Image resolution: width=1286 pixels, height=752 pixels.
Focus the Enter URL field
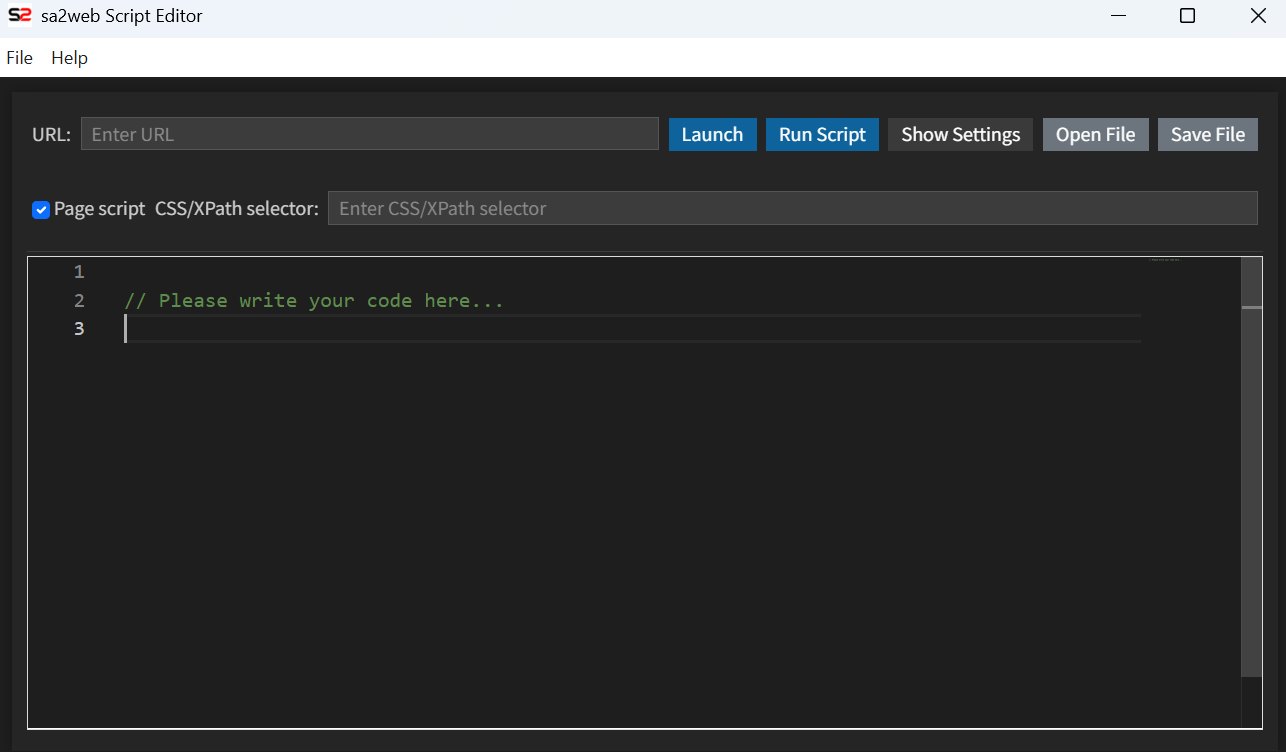tap(370, 134)
